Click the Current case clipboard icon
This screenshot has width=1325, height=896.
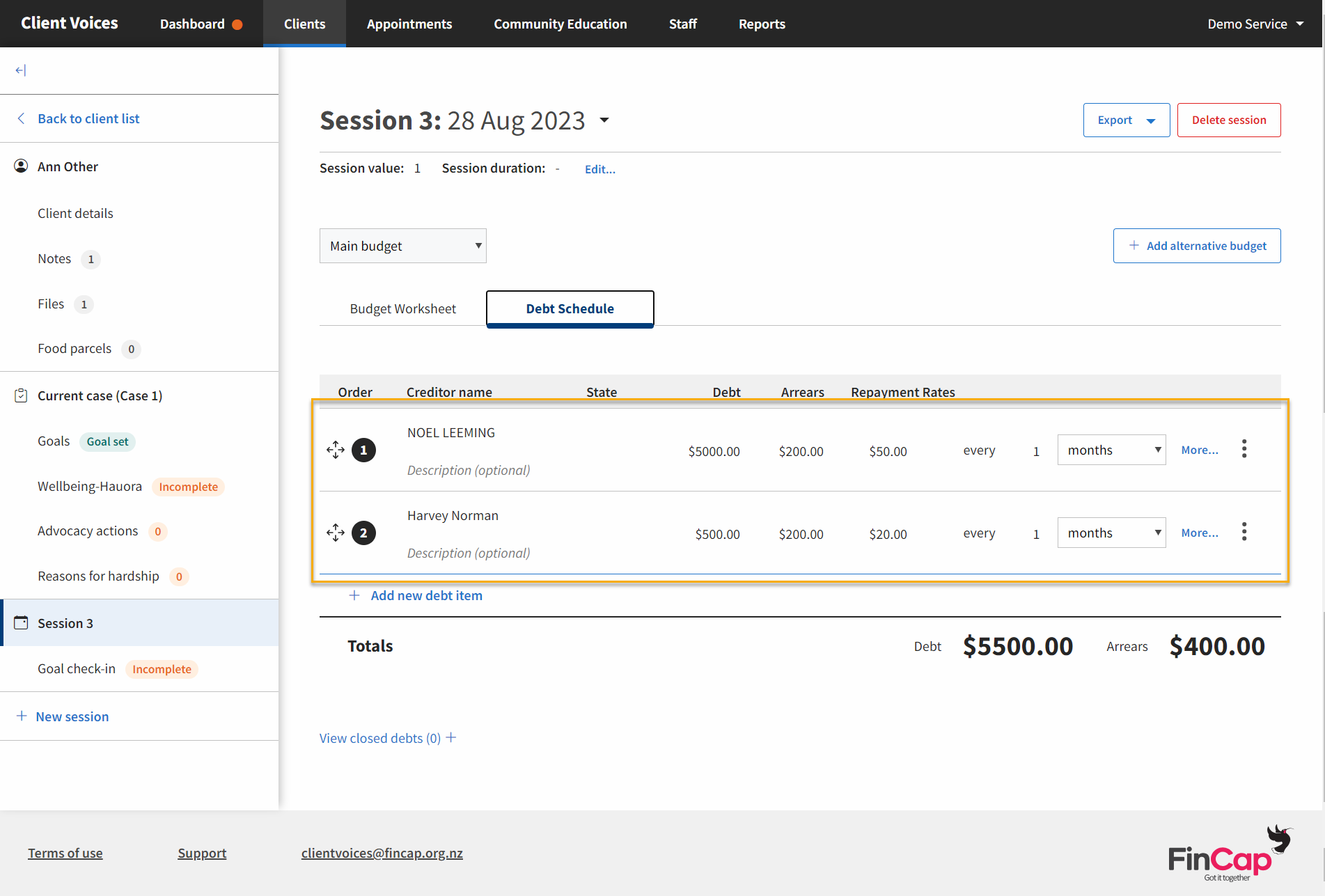click(x=21, y=395)
